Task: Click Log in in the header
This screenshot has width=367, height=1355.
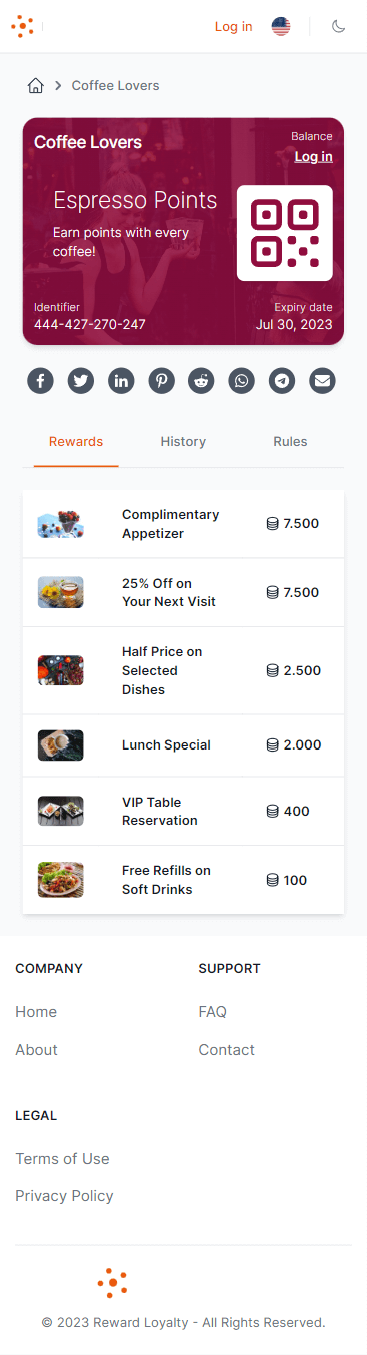Action: 234,26
